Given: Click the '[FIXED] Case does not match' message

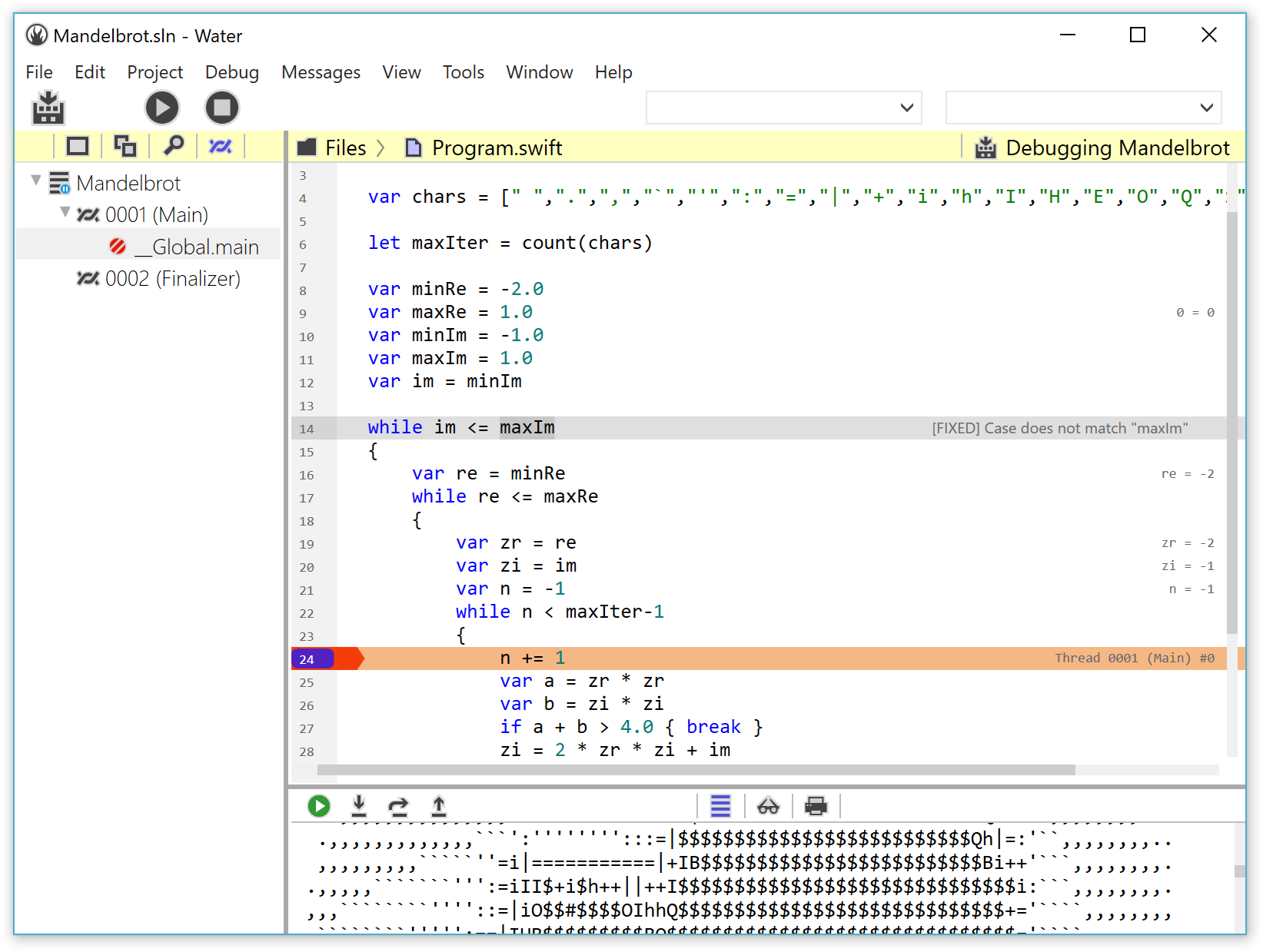Looking at the screenshot, I should pos(1060,428).
